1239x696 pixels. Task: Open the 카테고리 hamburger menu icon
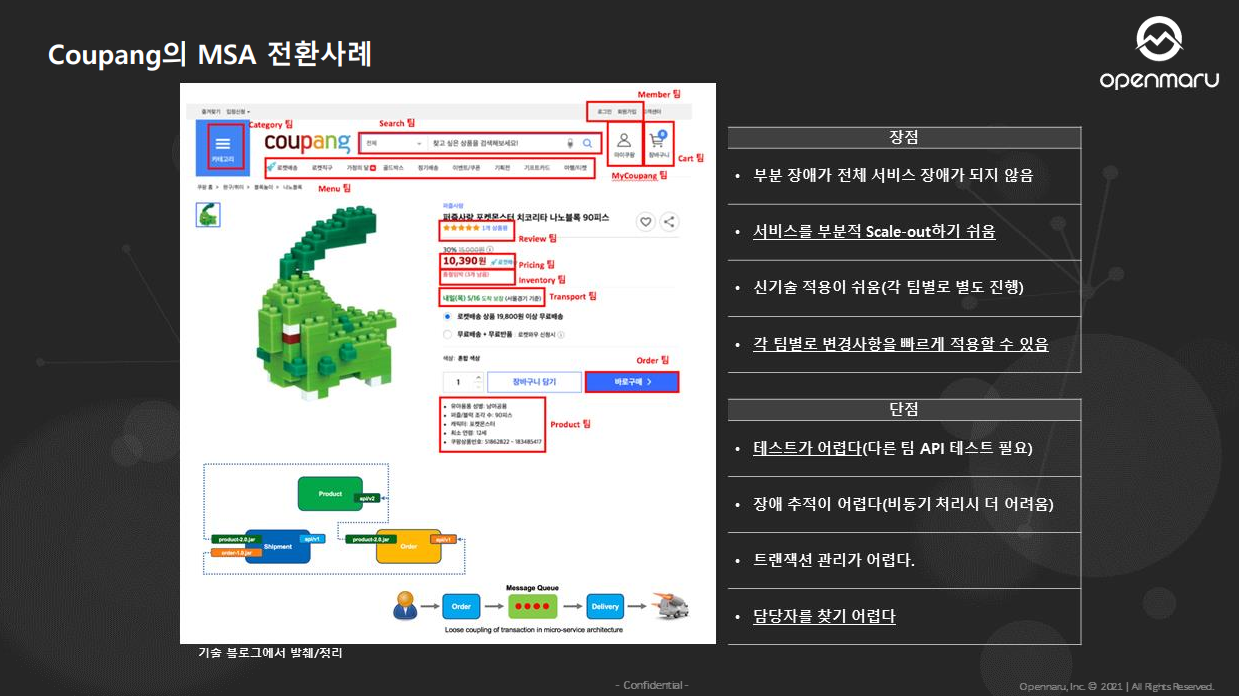coord(222,143)
